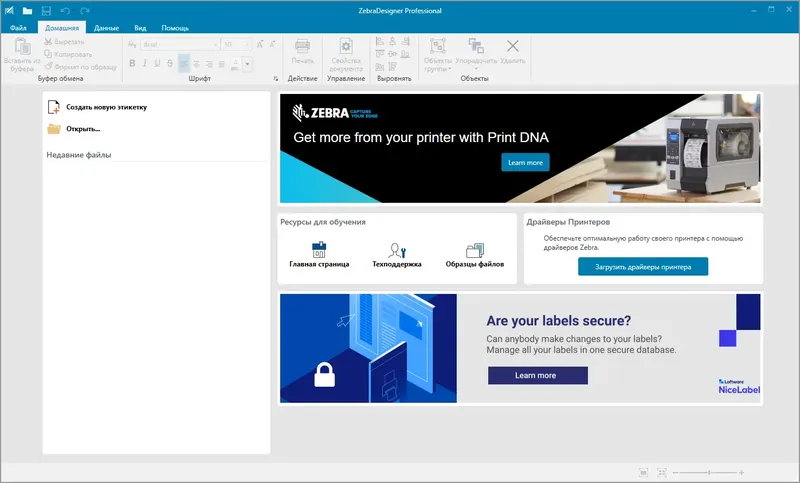Open Свойства документа document properties
This screenshot has width=800, height=483.
(346, 55)
